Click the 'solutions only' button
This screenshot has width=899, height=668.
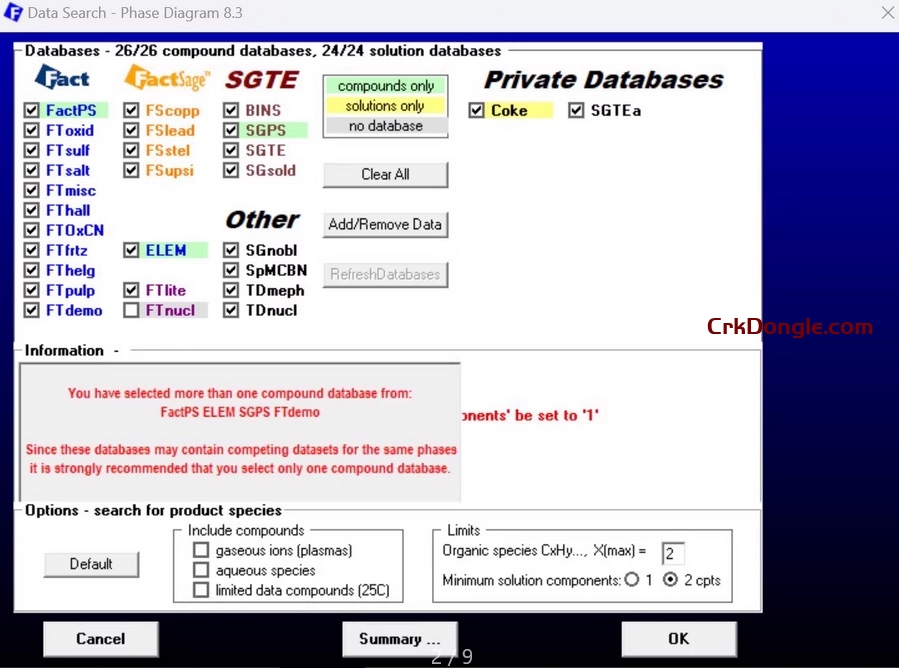click(x=385, y=106)
